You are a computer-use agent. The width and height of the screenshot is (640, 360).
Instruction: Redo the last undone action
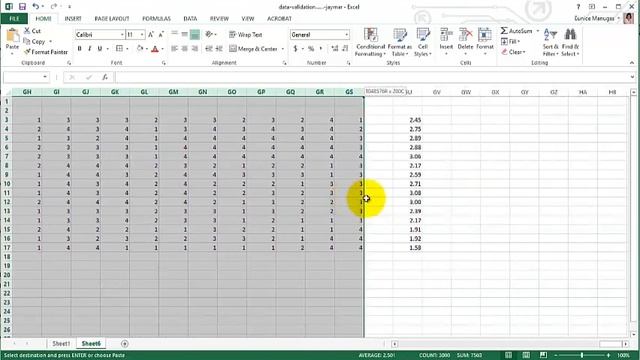[53, 7]
